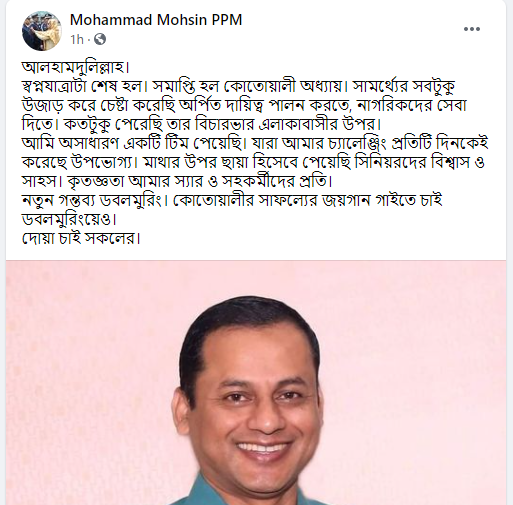
Task: Open the poster's round profile picture
Action: 42,31
